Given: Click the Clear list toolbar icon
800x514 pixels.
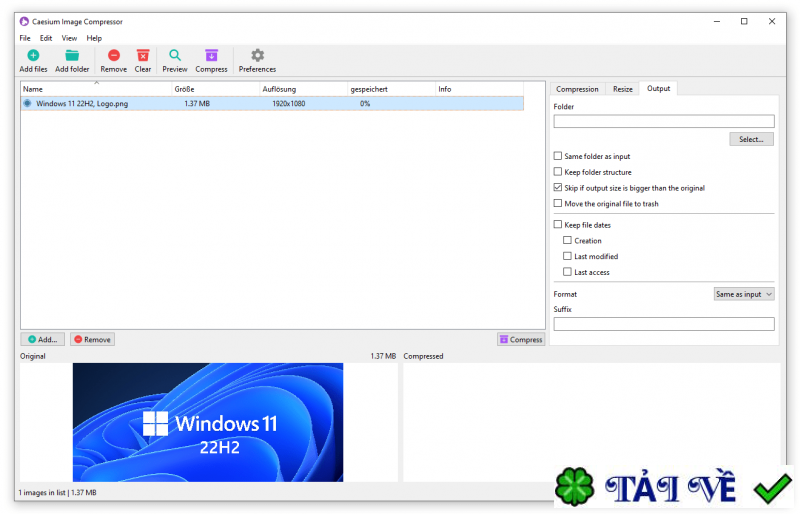Looking at the screenshot, I should (143, 56).
